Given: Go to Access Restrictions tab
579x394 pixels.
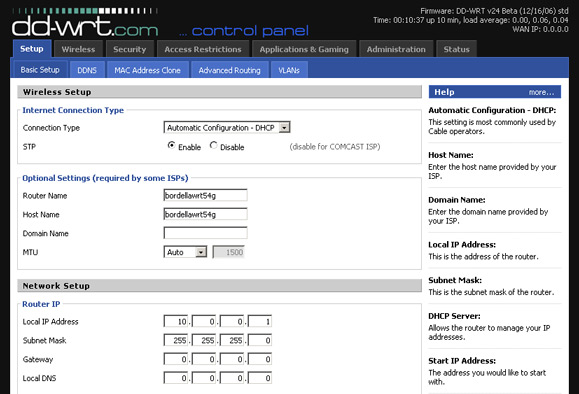Looking at the screenshot, I should click(x=203, y=49).
